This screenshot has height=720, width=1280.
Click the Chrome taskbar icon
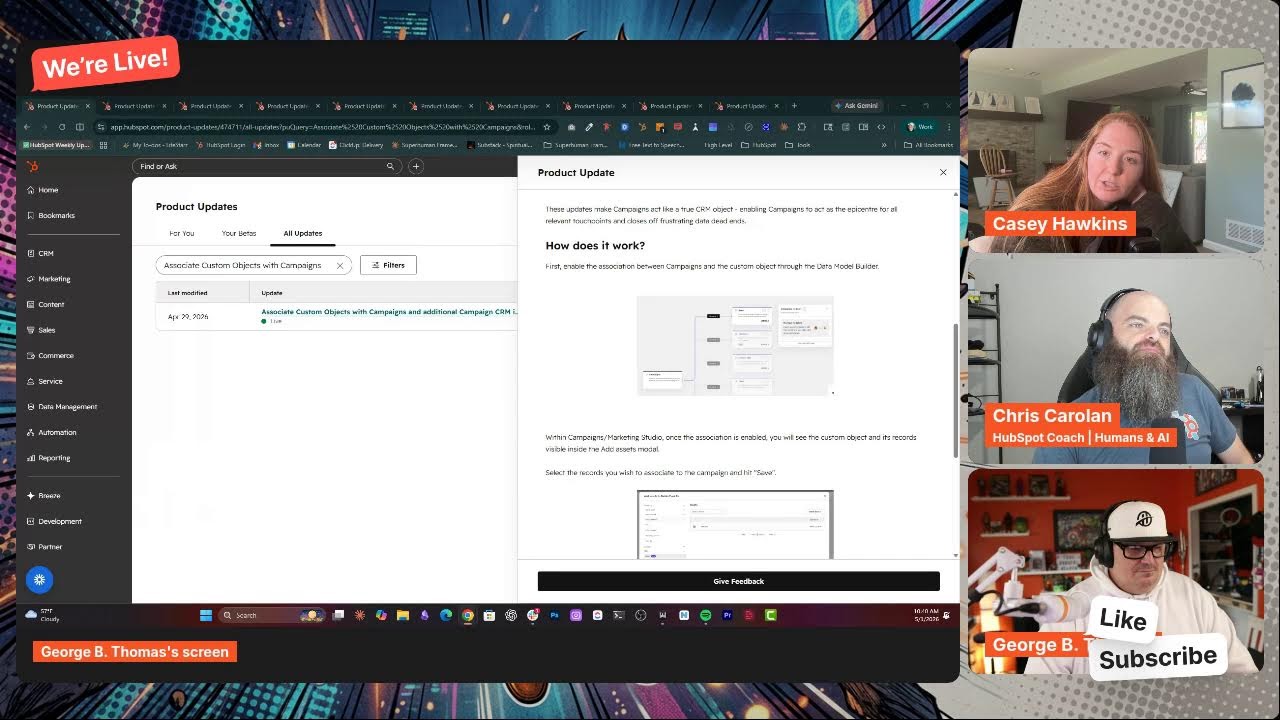tap(467, 615)
